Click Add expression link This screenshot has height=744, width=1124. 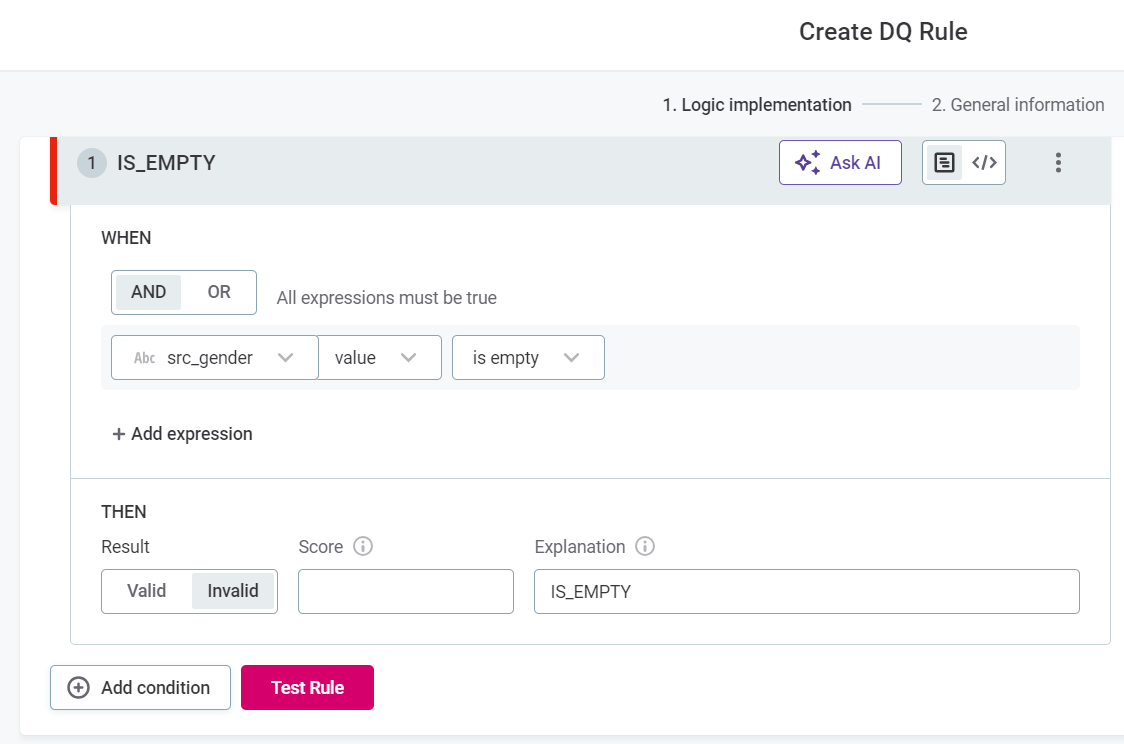(x=182, y=434)
